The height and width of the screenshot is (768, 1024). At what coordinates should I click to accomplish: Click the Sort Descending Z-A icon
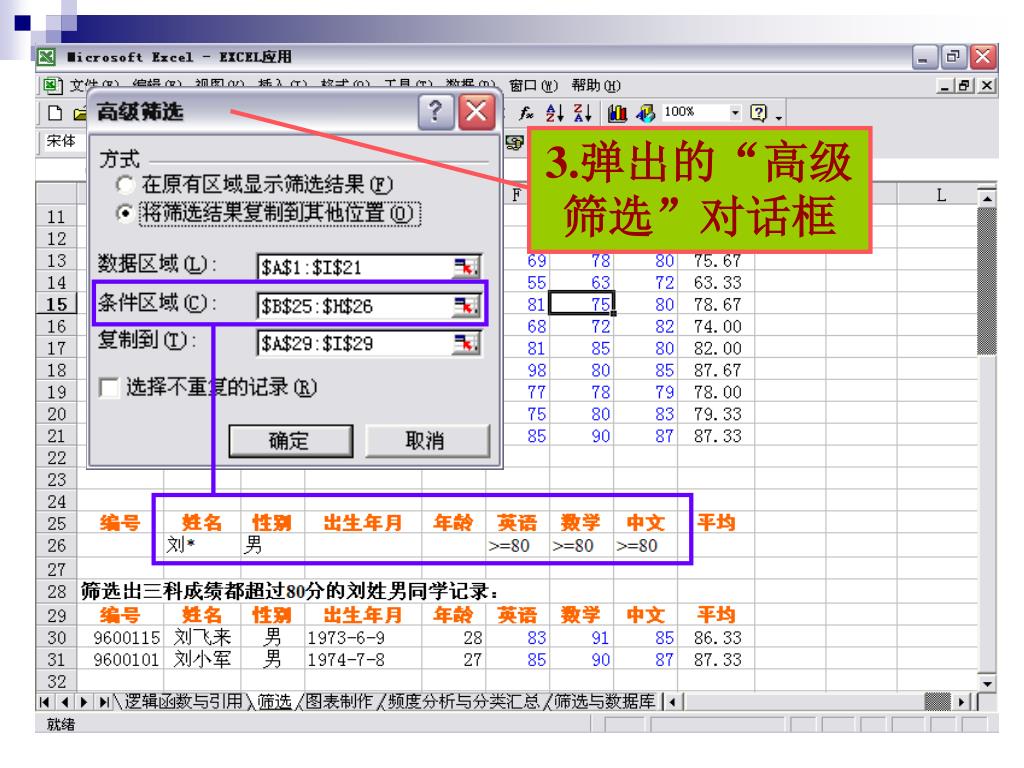coord(583,113)
